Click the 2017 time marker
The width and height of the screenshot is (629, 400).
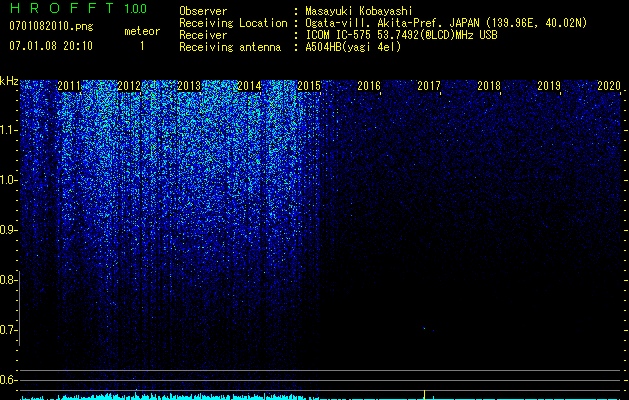click(x=429, y=86)
